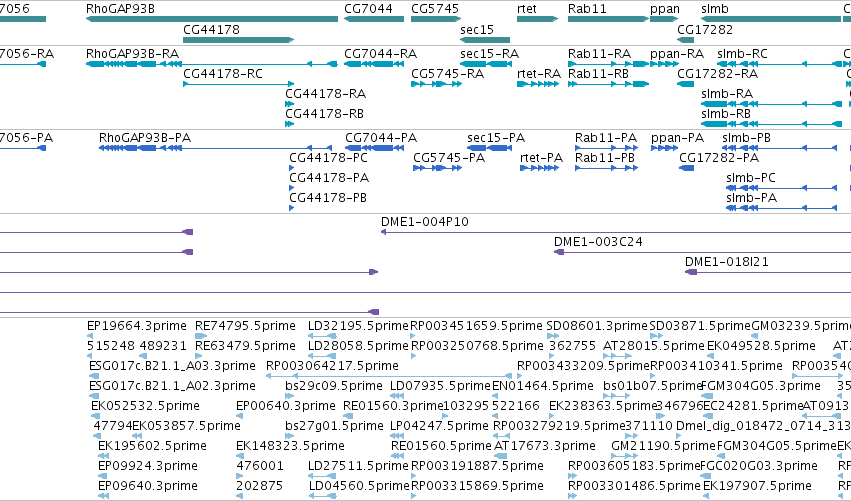Click EST EP00640.3prime
Image resolution: width=851 pixels, height=501 pixels.
click(x=286, y=406)
